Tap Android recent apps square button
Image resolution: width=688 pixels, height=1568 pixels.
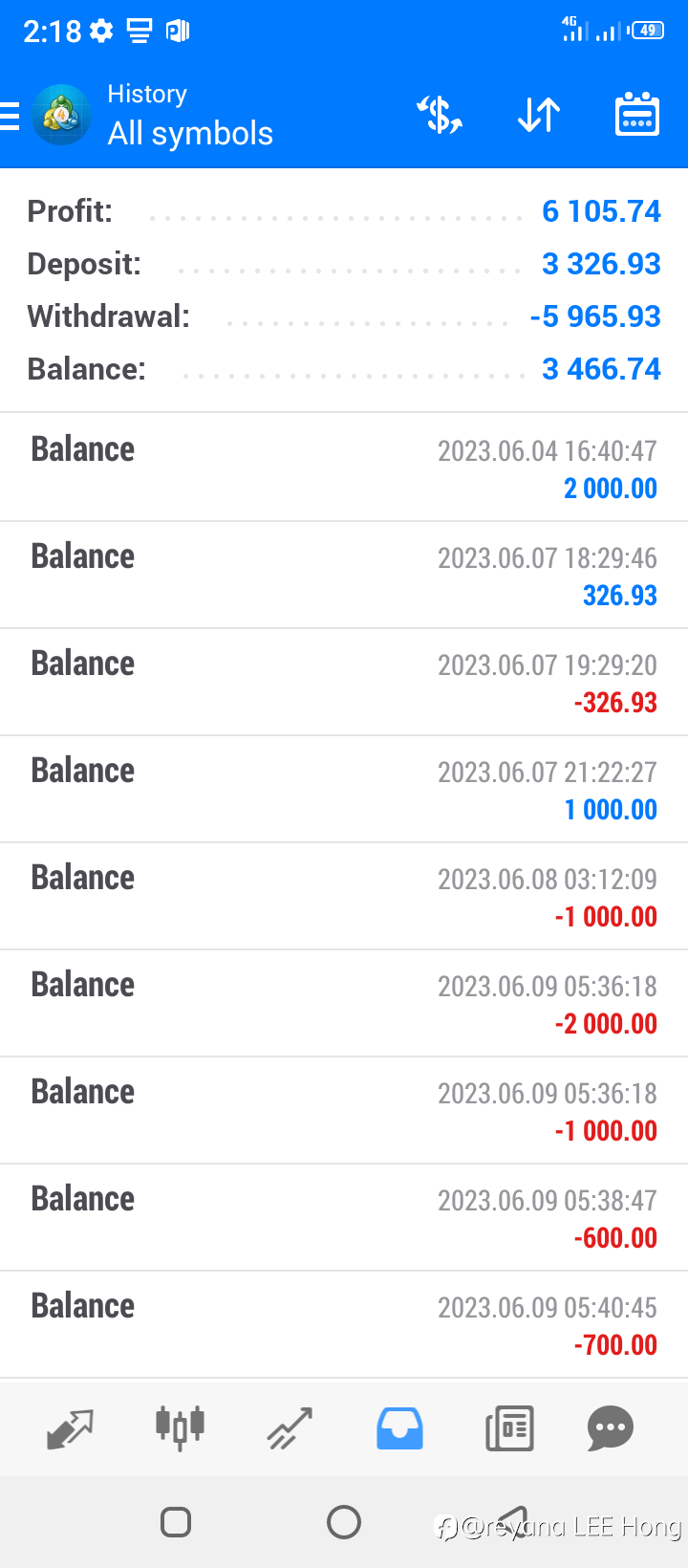tap(176, 1522)
